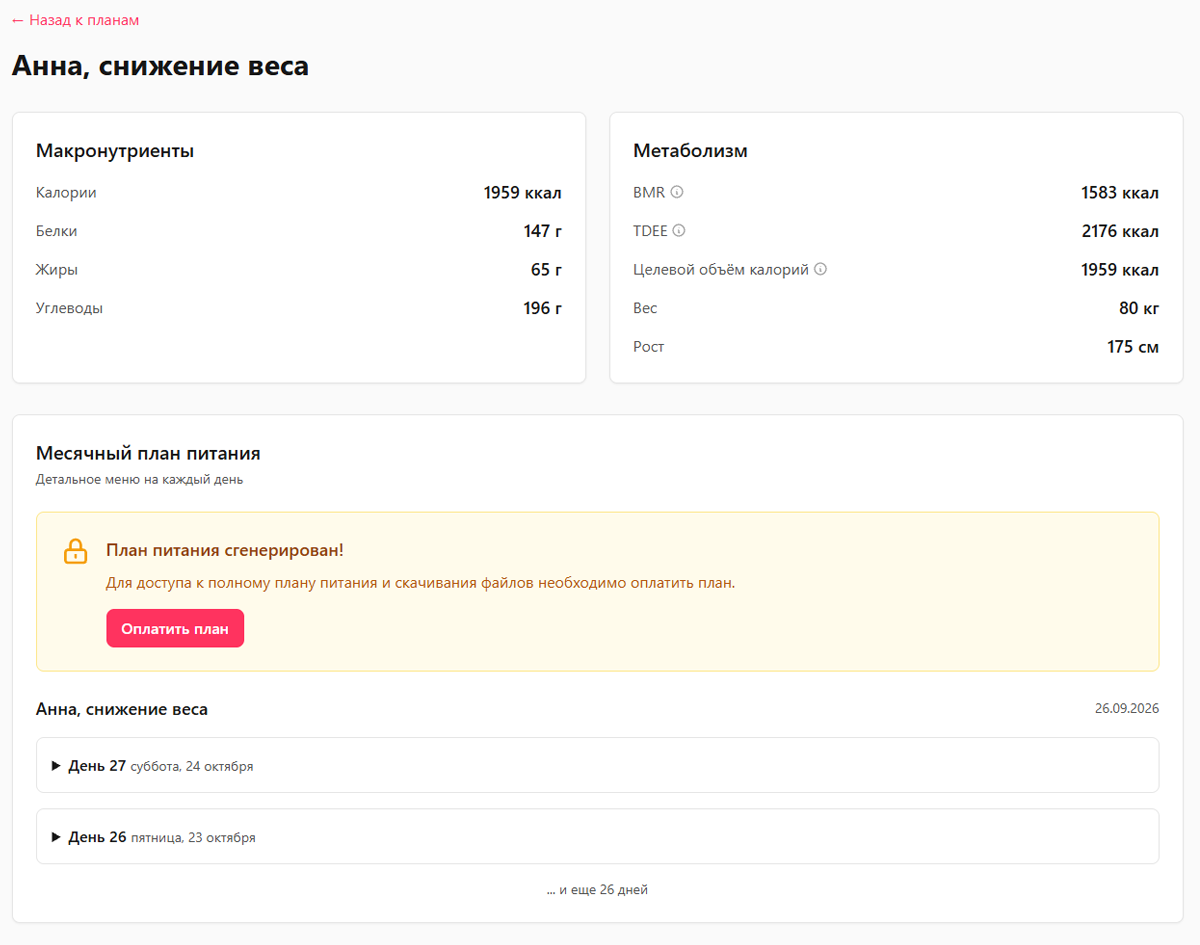This screenshot has height=945, width=1200.
Task: Open the info tooltip for Целевой объём калорий
Action: [x=821, y=269]
